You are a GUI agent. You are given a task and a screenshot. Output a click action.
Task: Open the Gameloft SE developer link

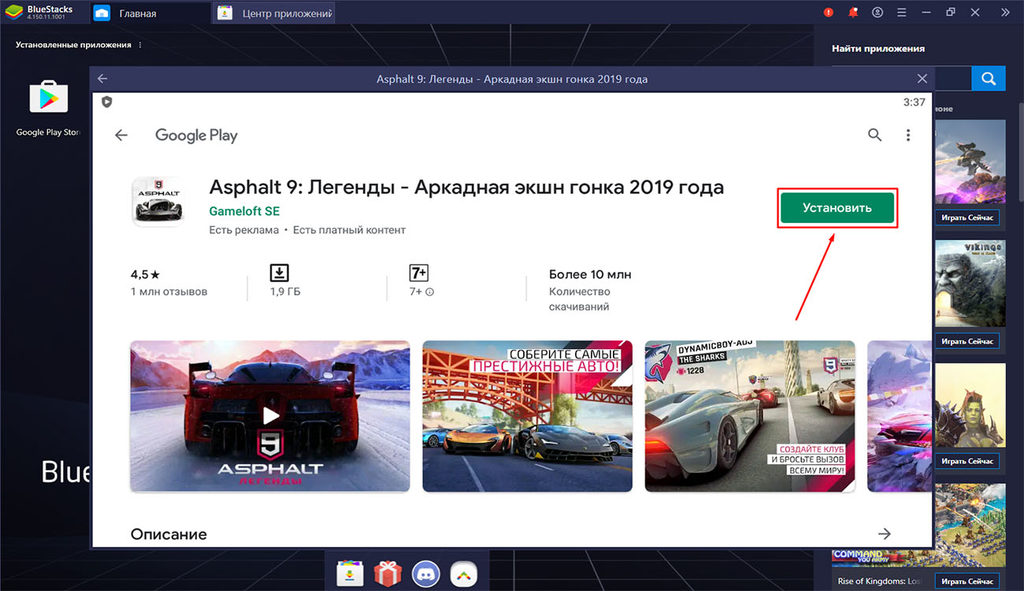(244, 211)
